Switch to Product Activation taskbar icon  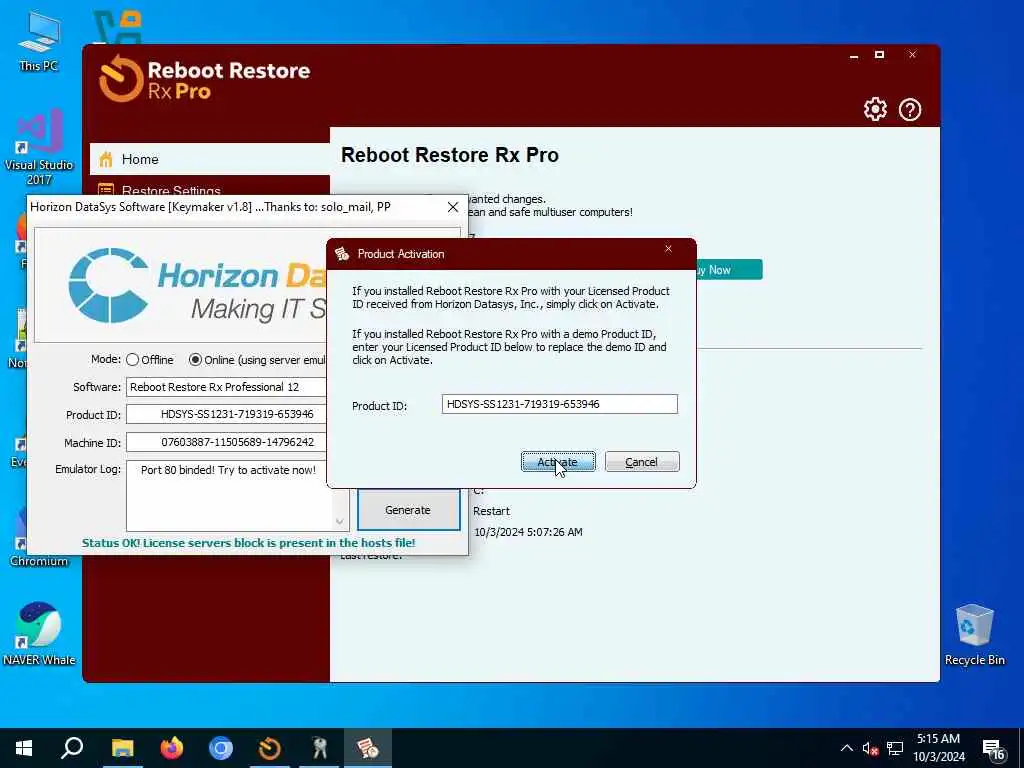(368, 748)
